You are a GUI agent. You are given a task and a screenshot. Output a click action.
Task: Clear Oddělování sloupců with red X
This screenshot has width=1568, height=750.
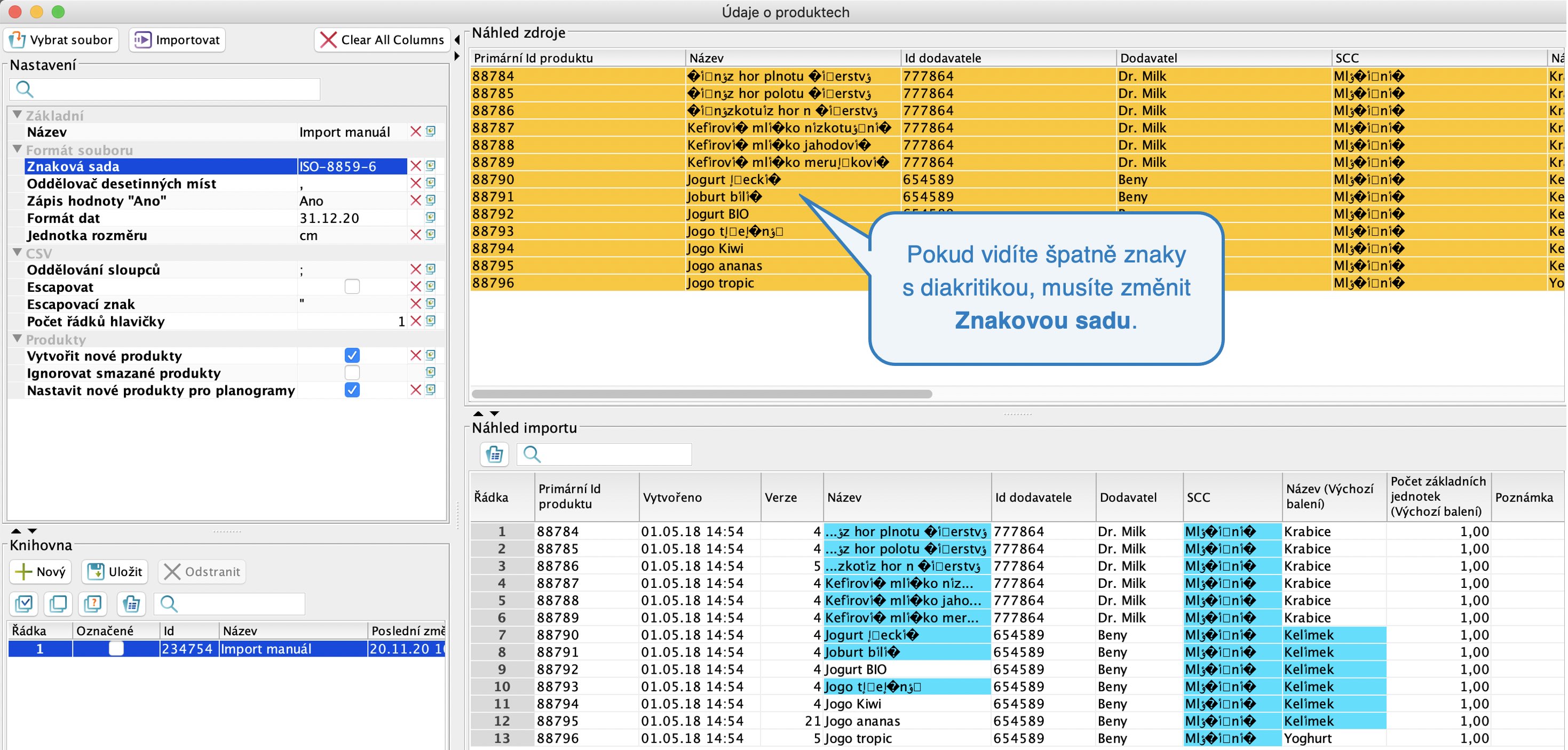click(x=416, y=269)
